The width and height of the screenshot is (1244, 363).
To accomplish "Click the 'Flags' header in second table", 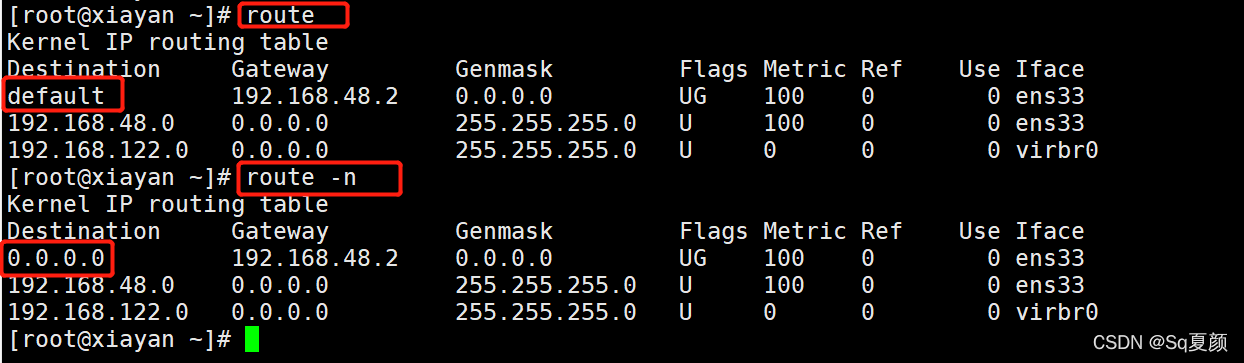I will pyautogui.click(x=714, y=231).
